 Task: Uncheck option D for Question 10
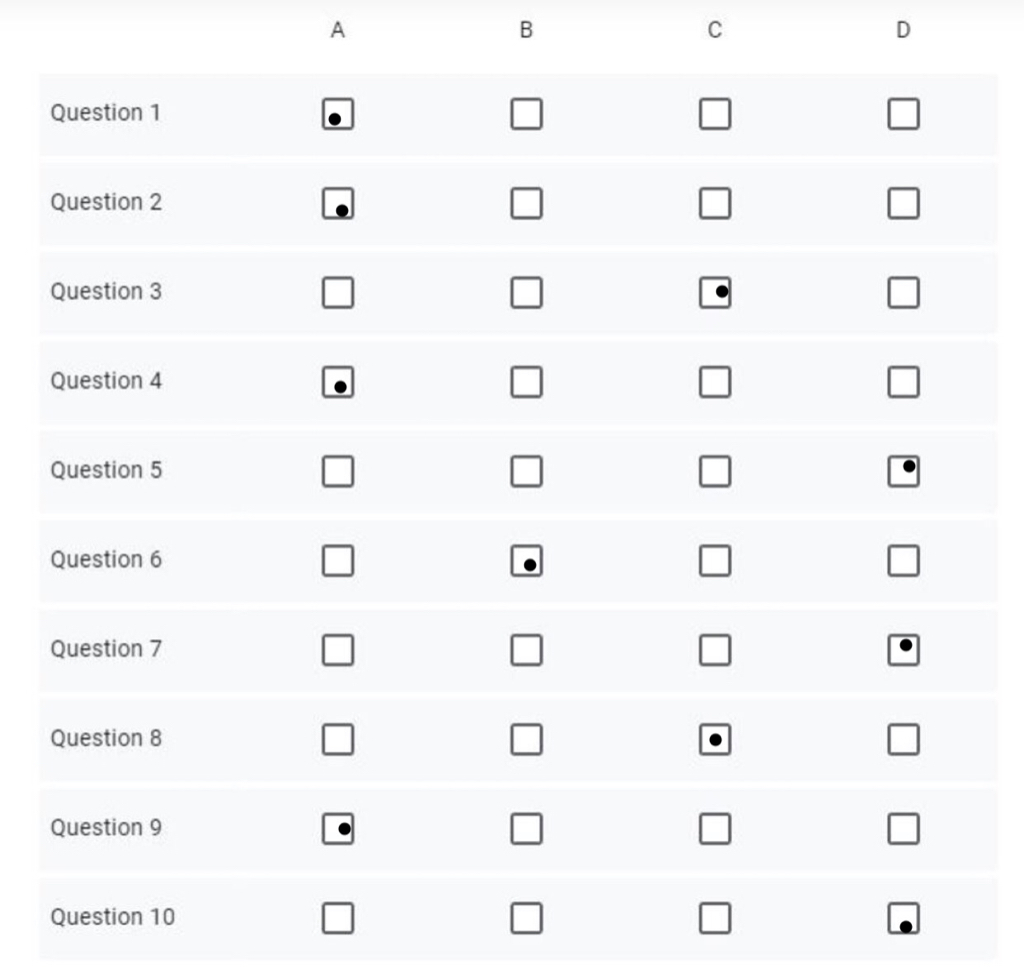coord(904,919)
